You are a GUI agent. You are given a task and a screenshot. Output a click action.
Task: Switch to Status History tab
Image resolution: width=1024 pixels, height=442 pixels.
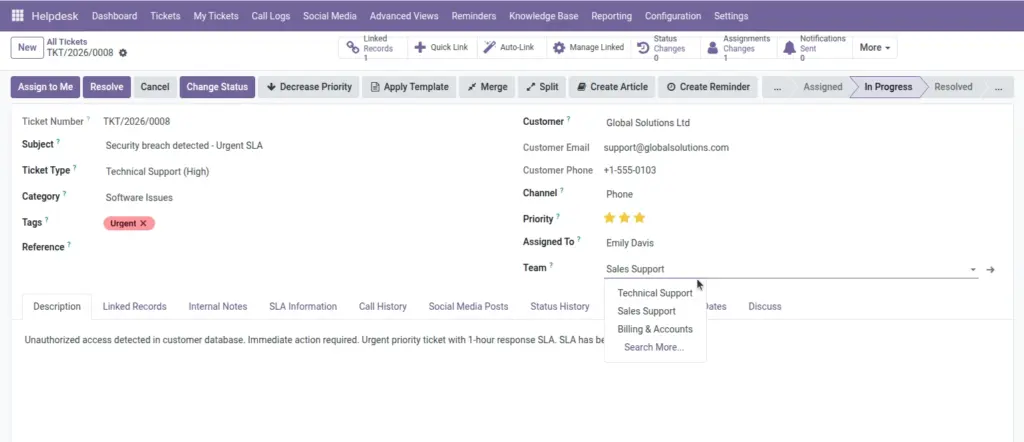coord(560,306)
